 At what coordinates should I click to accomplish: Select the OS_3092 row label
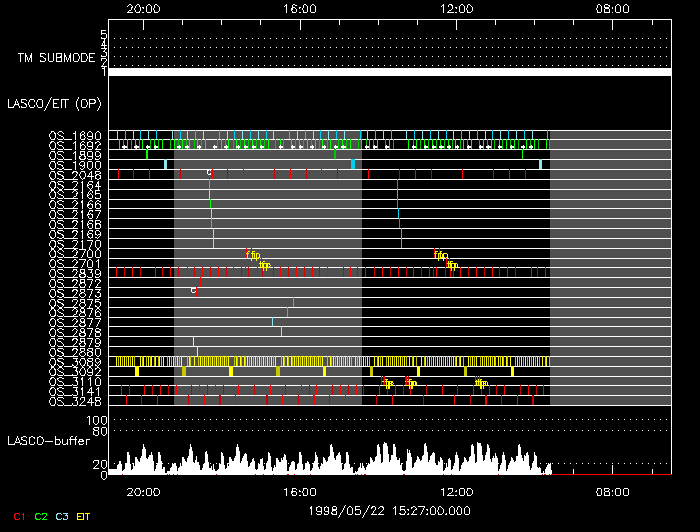coord(75,371)
